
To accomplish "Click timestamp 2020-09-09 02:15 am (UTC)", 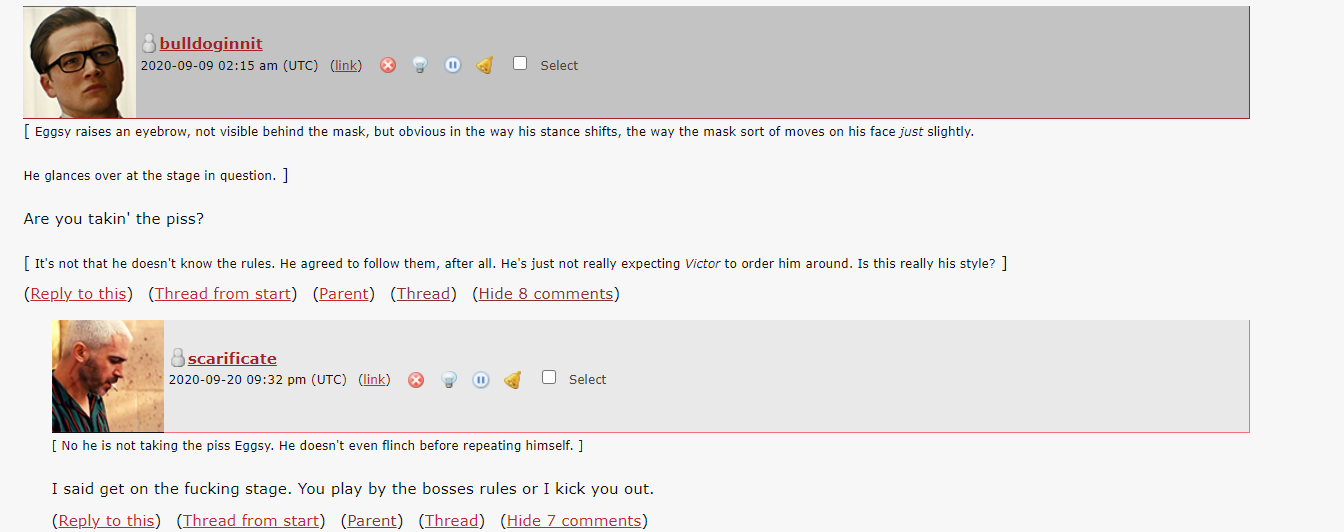I will pyautogui.click(x=229, y=65).
